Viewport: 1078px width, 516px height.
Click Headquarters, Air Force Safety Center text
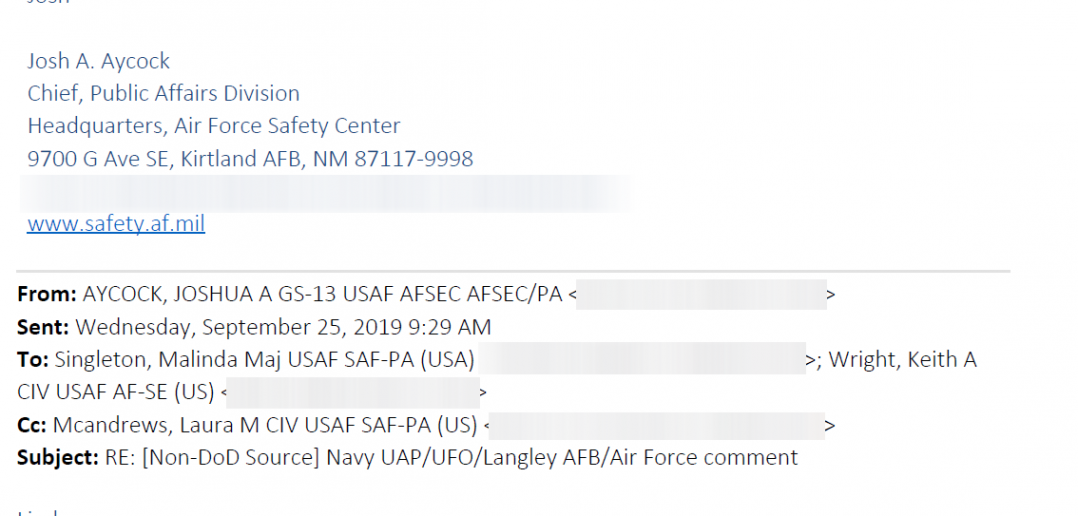pos(214,126)
